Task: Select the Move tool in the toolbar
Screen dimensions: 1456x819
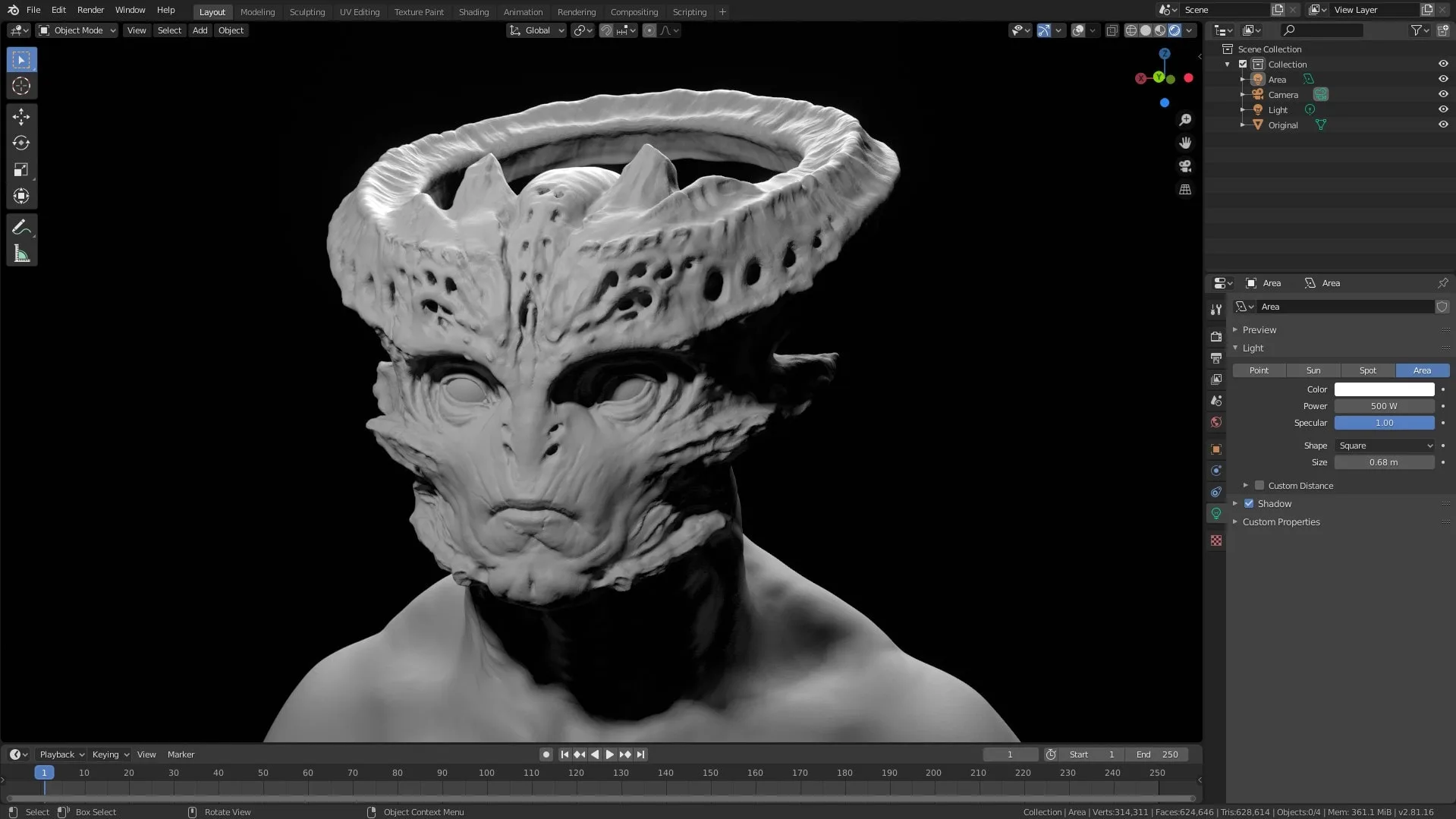Action: (21, 116)
